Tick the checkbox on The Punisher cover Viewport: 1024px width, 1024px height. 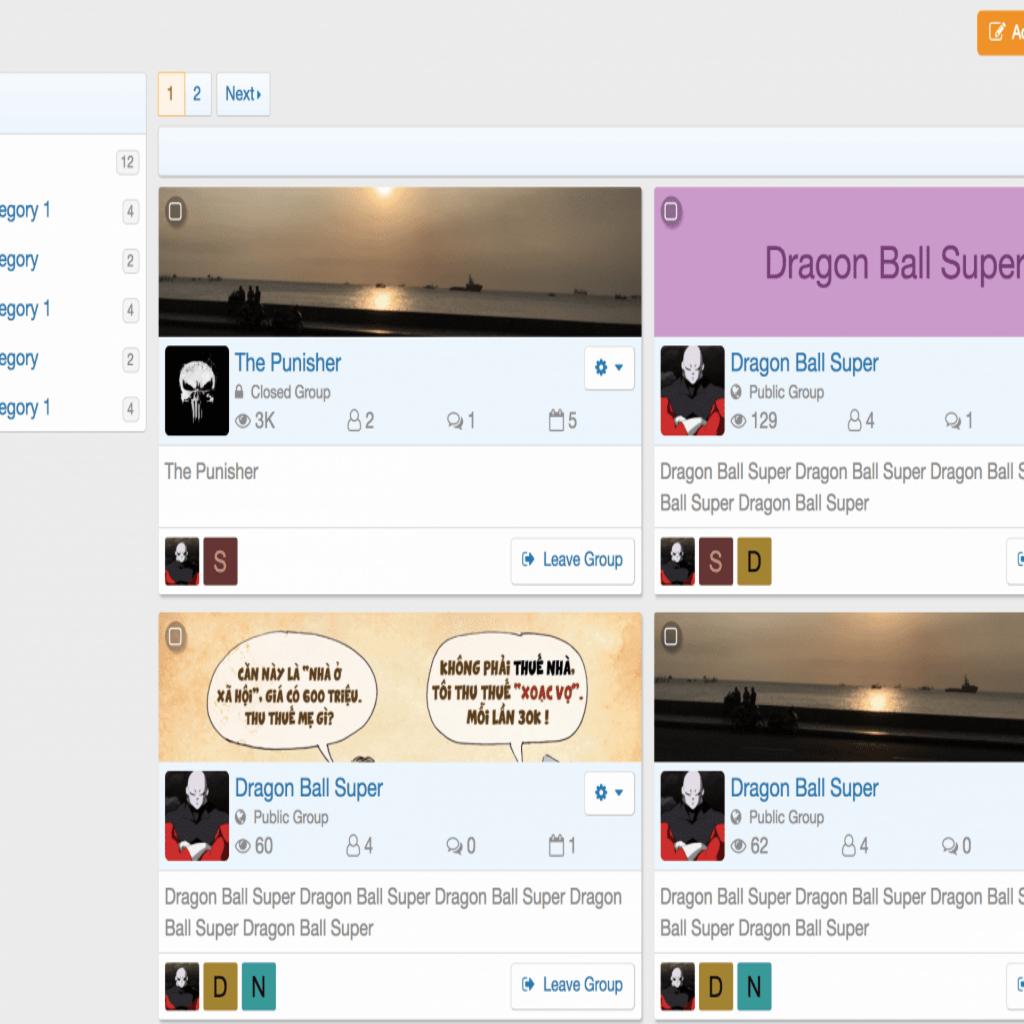[175, 212]
